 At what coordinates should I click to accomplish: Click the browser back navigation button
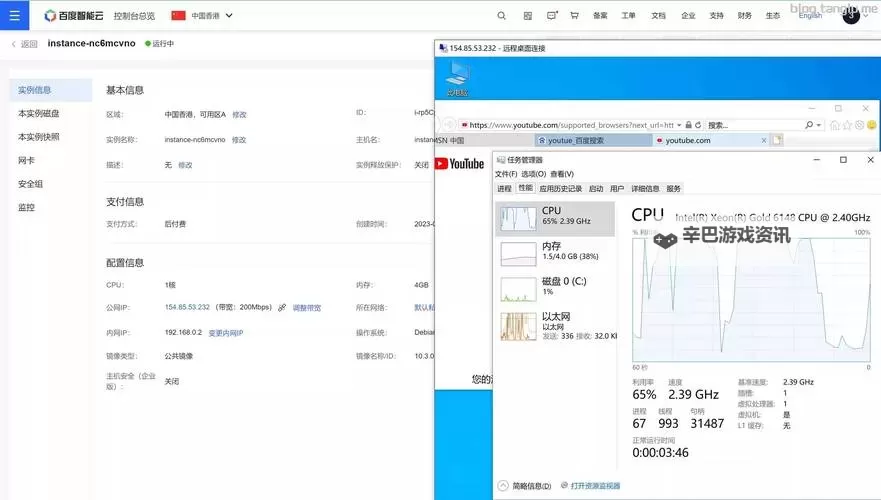point(449,124)
